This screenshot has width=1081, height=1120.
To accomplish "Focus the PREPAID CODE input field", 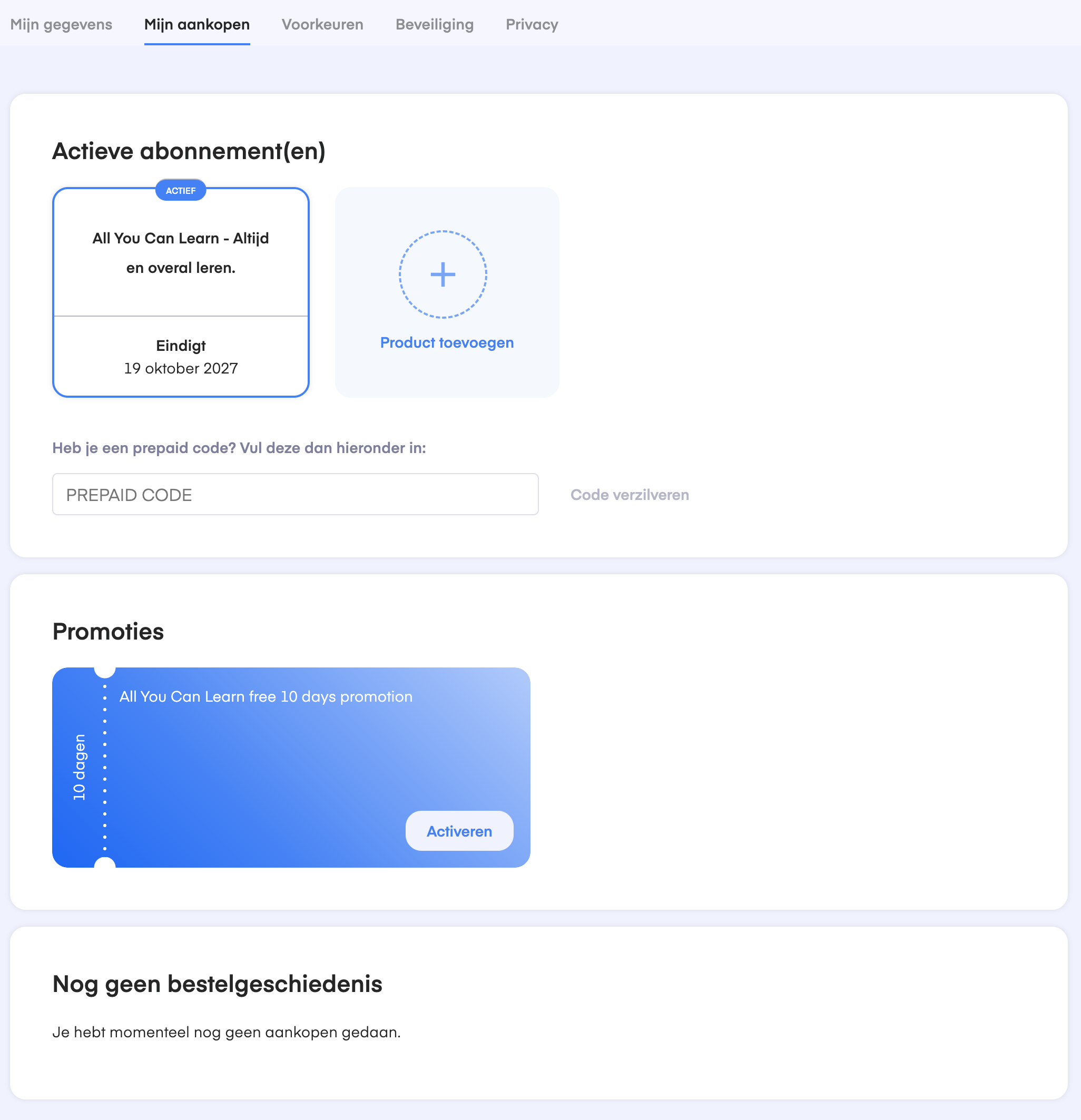I will click(296, 494).
